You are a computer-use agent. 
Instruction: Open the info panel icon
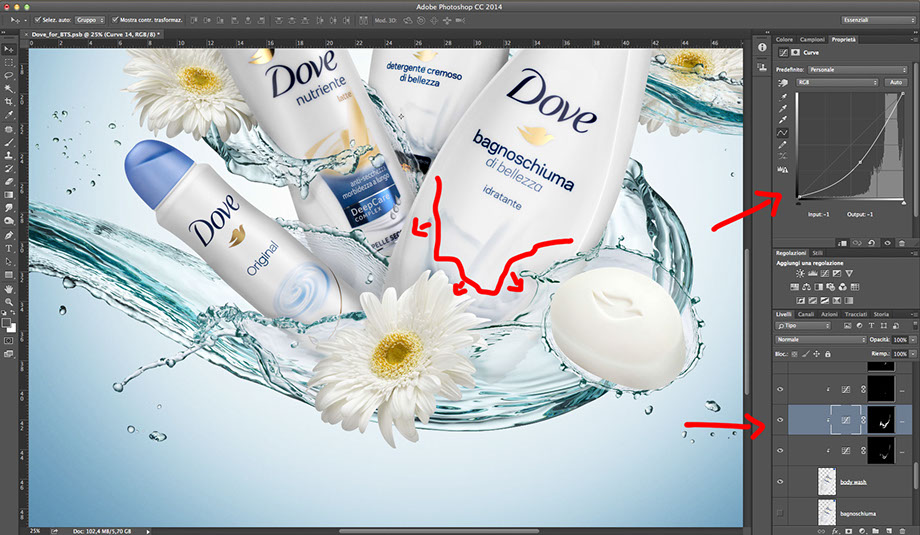click(762, 48)
